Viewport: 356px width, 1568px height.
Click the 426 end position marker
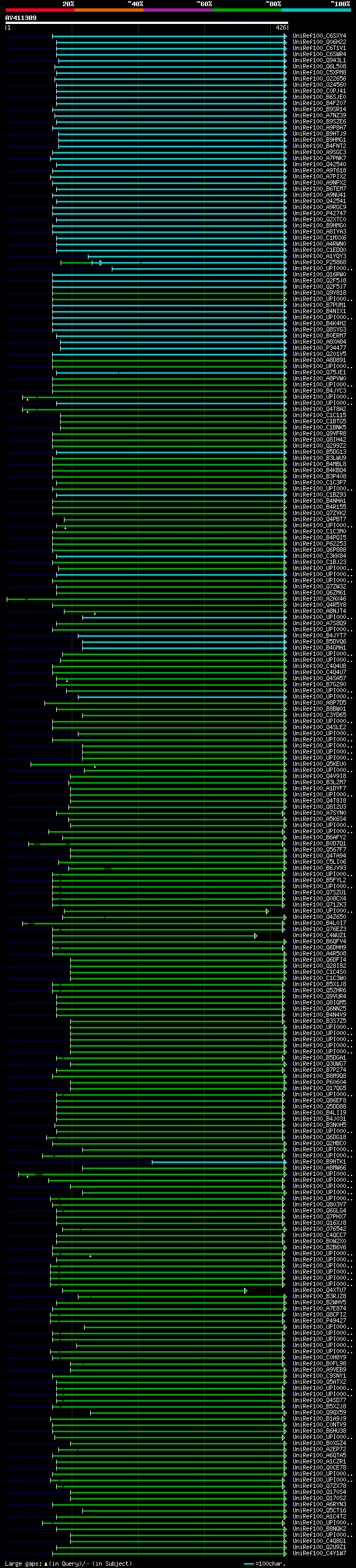[281, 27]
